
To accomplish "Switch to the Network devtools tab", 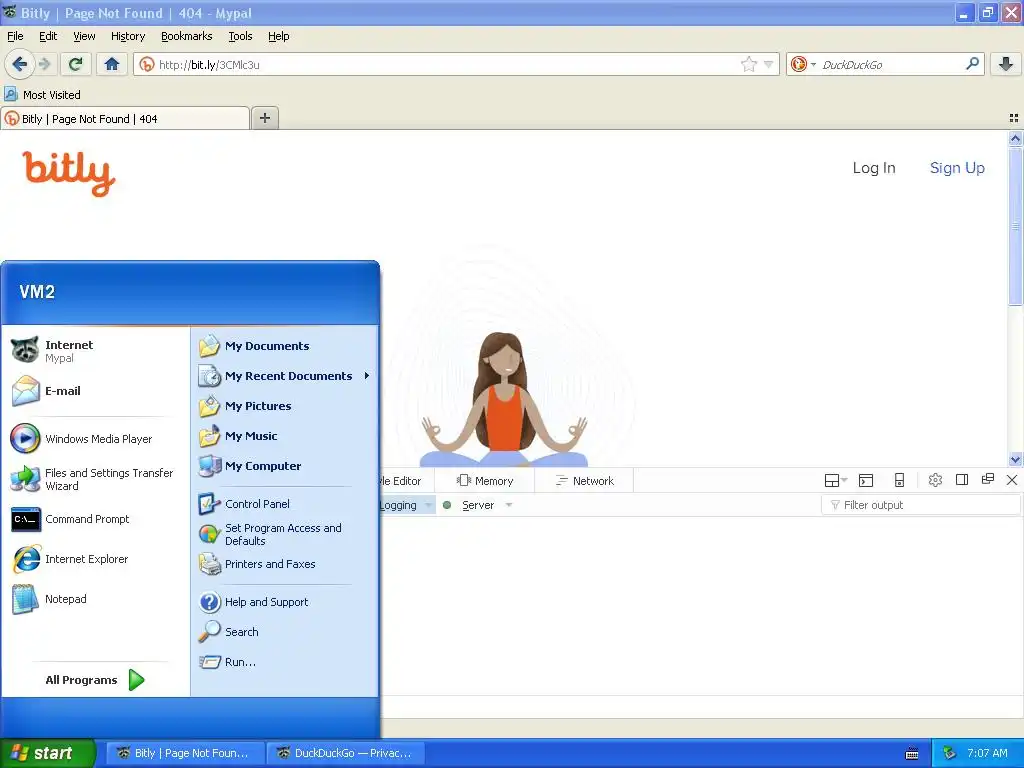I will click(x=584, y=481).
